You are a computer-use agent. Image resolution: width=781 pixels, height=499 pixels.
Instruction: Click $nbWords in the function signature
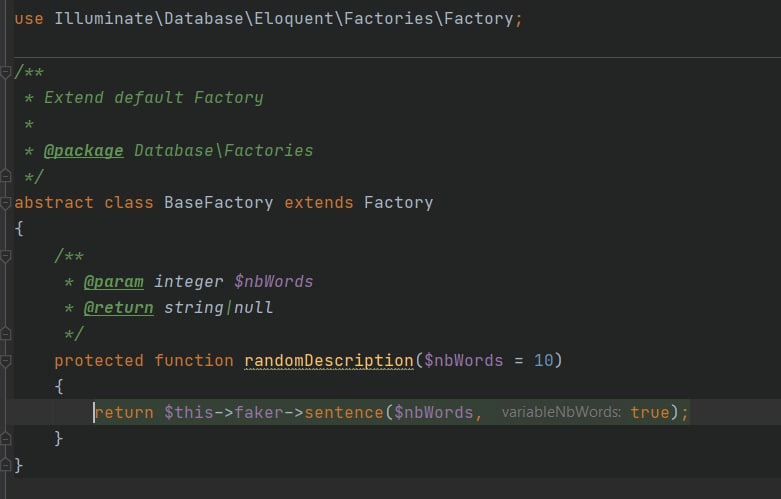(x=464, y=360)
